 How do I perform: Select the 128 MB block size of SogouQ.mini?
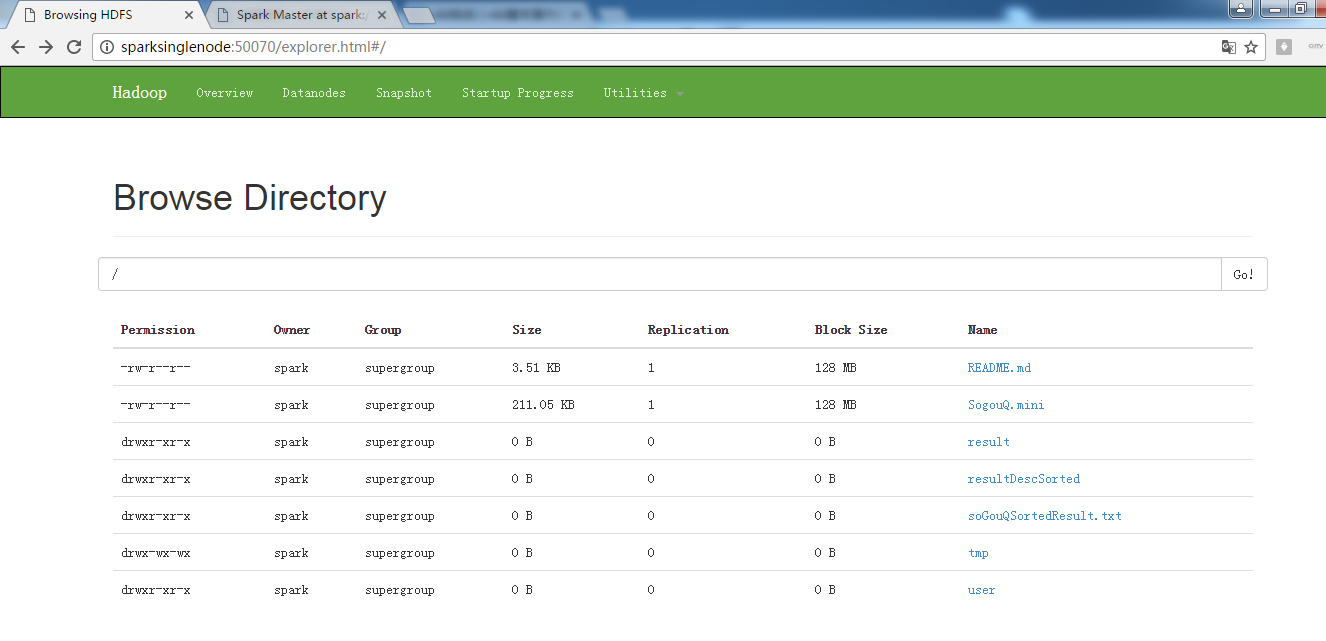pos(835,405)
